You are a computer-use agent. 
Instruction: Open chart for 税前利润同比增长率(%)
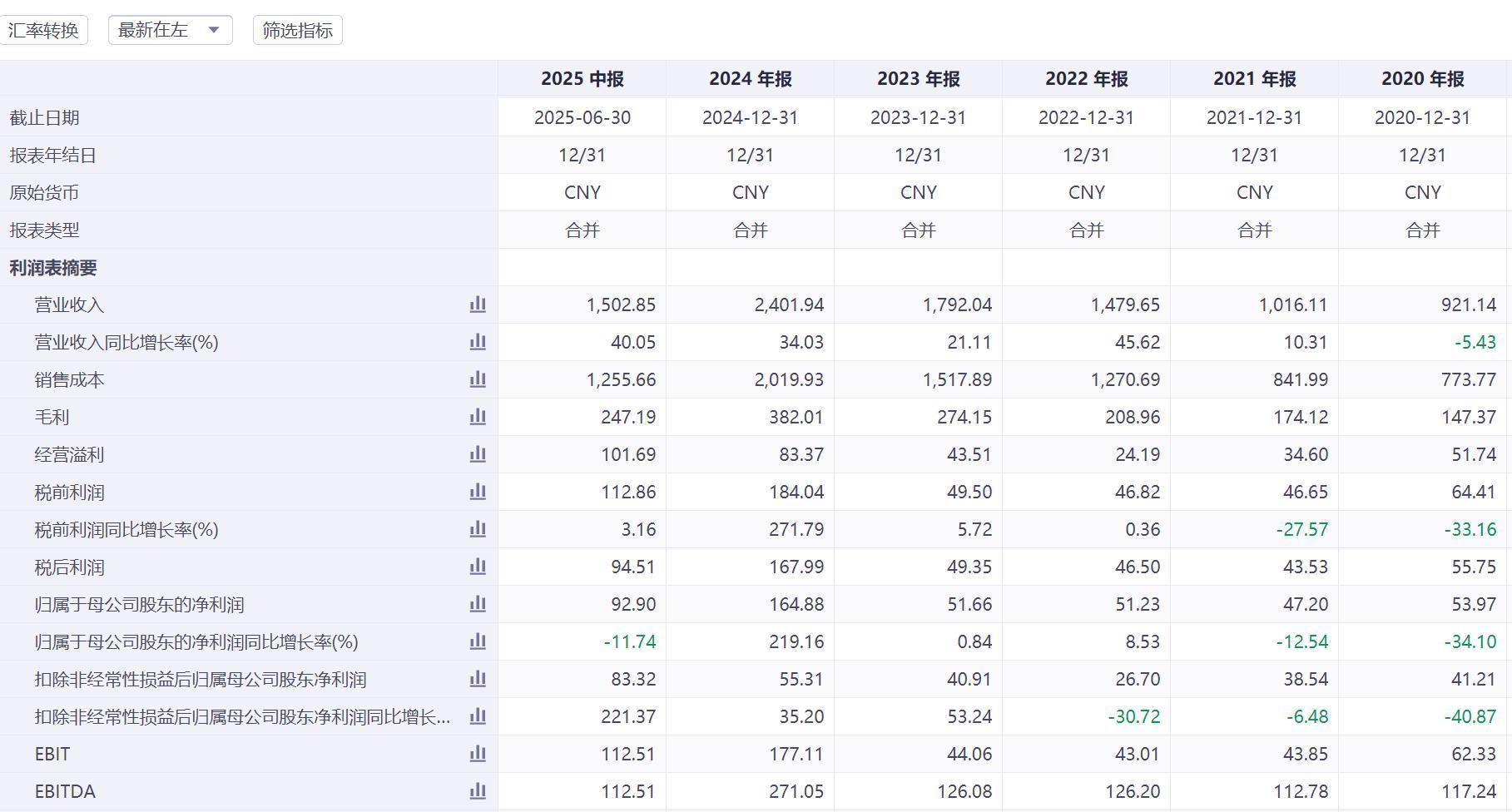pos(478,529)
